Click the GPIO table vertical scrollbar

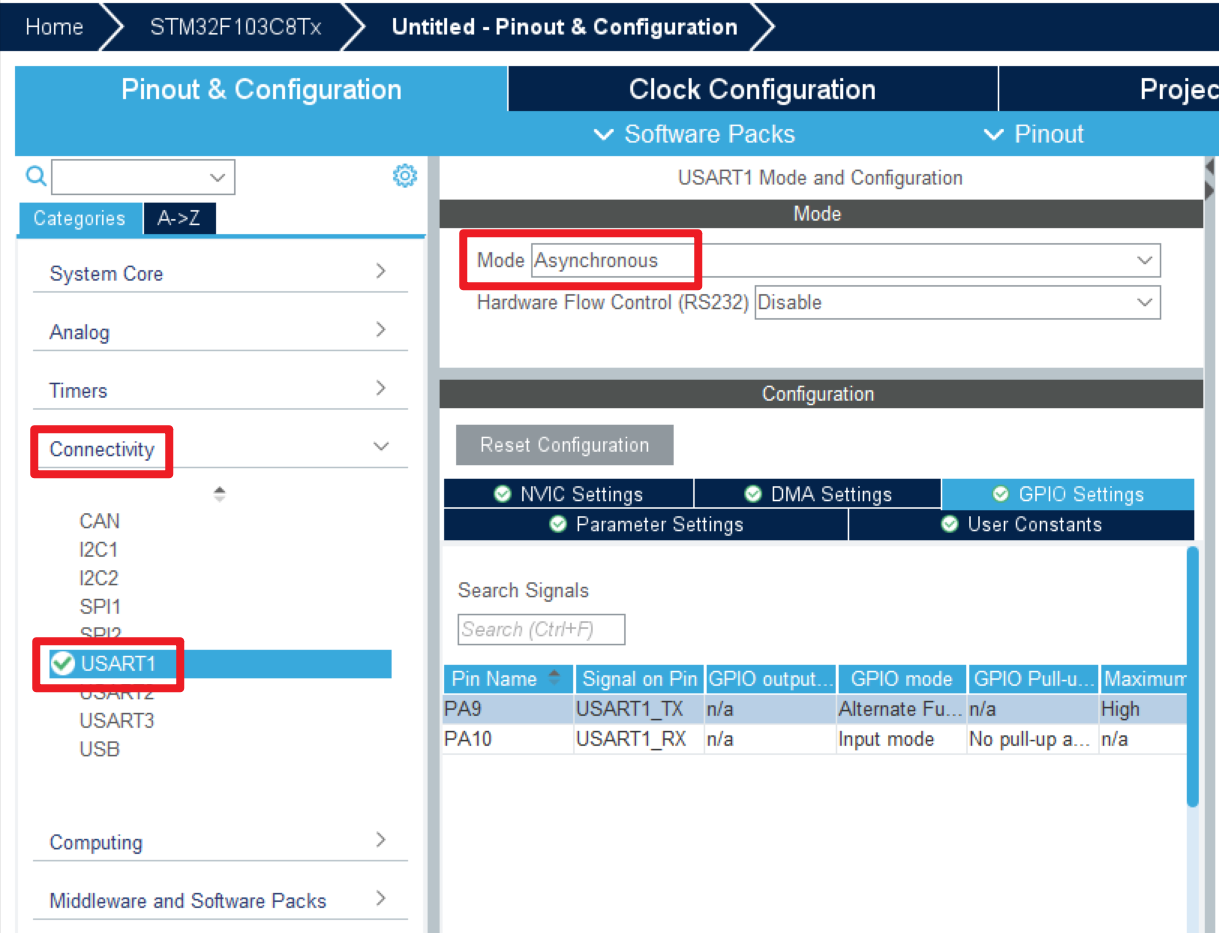click(x=1191, y=676)
